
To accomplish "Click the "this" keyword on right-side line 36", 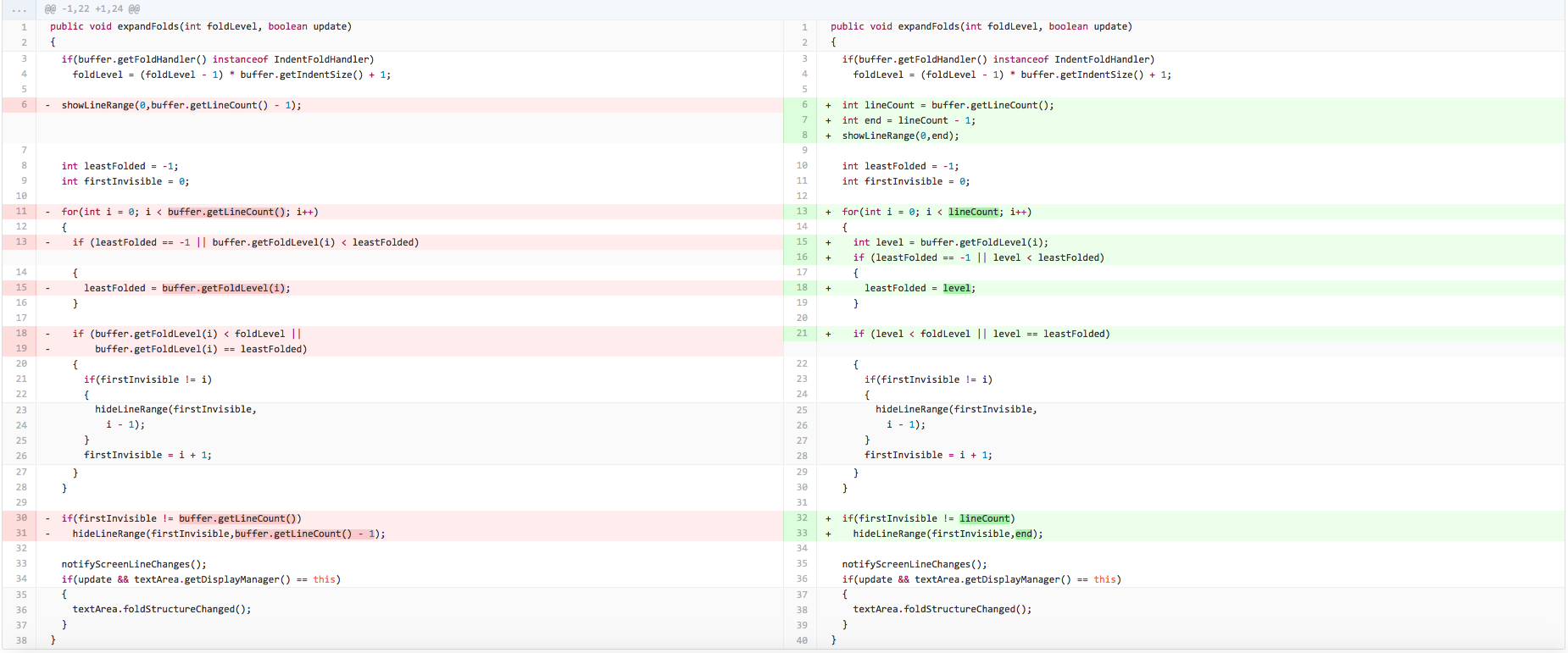I will pyautogui.click(x=1104, y=579).
